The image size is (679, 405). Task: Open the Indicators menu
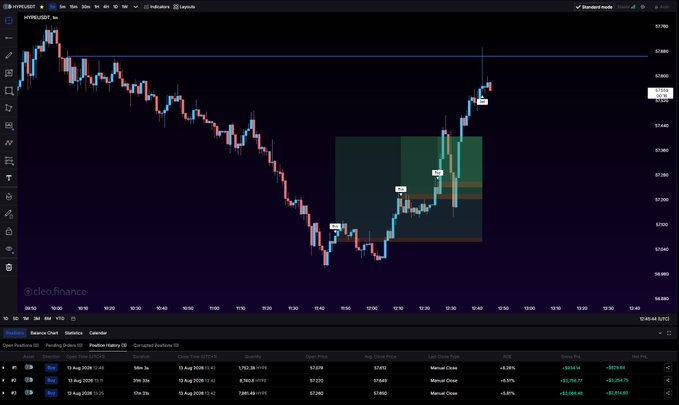(157, 7)
